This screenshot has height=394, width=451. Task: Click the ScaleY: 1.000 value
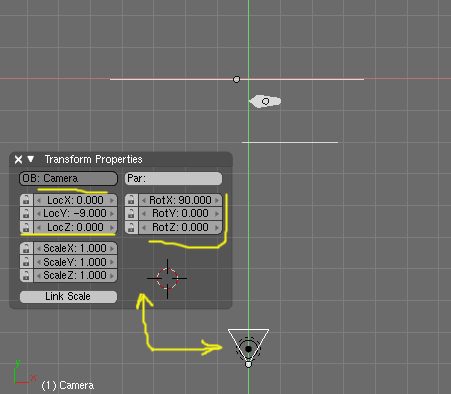pyautogui.click(x=75, y=262)
